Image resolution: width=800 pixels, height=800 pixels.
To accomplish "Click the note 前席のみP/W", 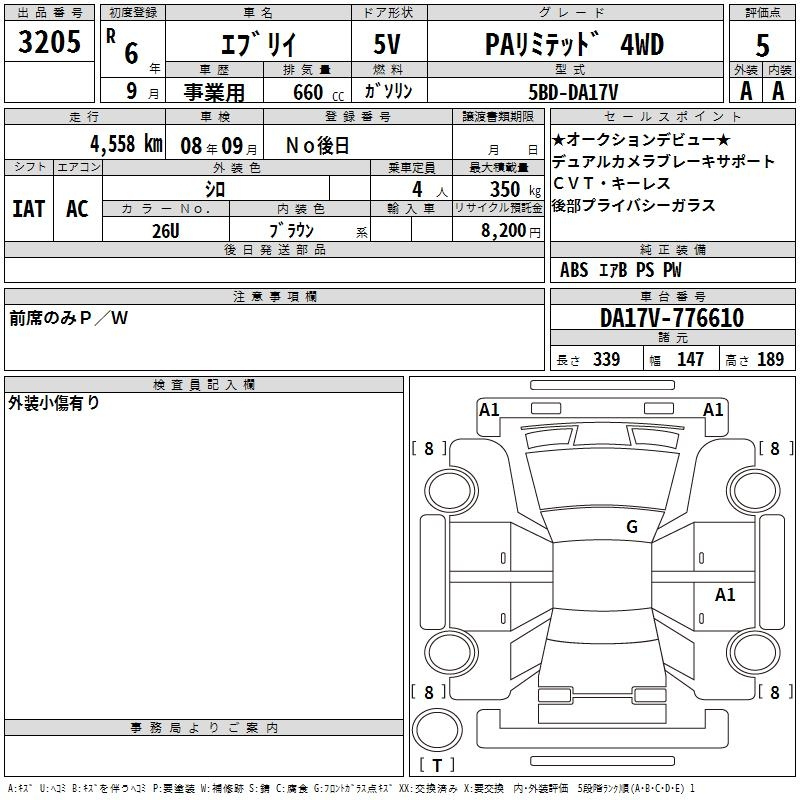I will coord(68,318).
